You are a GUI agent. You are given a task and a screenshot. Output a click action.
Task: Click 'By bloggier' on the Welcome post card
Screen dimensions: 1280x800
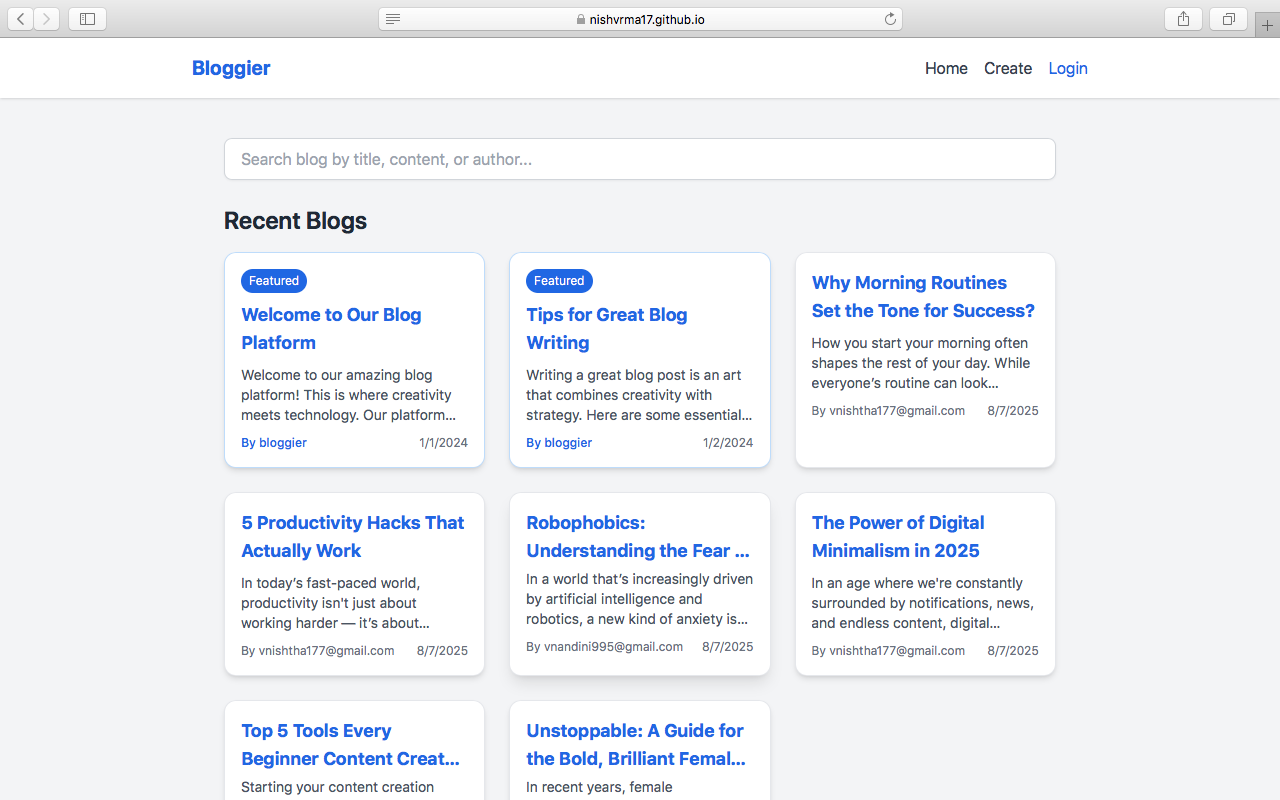[x=274, y=442]
